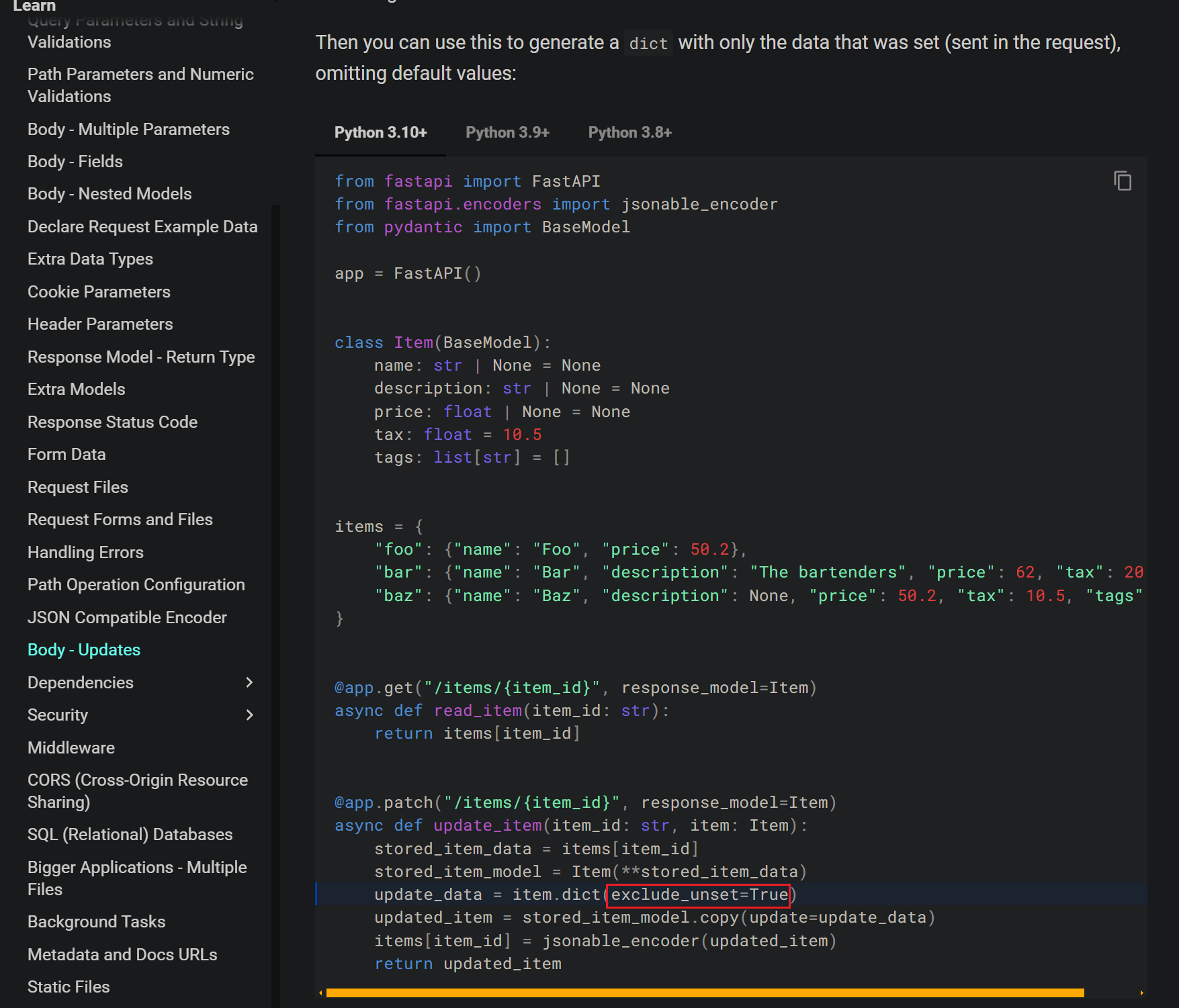This screenshot has width=1179, height=1008.
Task: Open Request Forms and Files page
Action: (x=120, y=520)
